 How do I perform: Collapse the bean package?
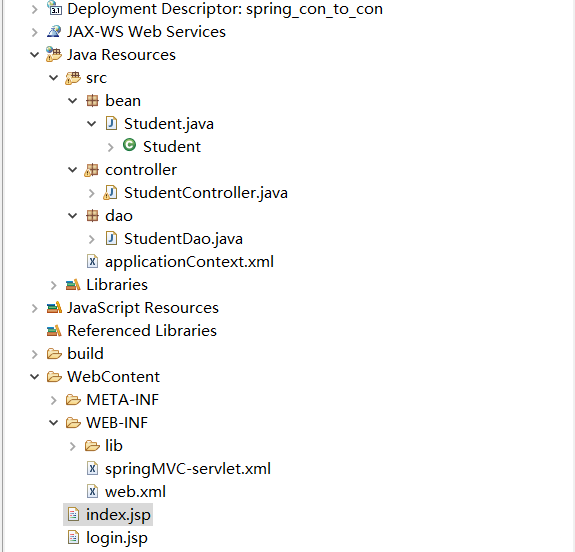coord(73,101)
